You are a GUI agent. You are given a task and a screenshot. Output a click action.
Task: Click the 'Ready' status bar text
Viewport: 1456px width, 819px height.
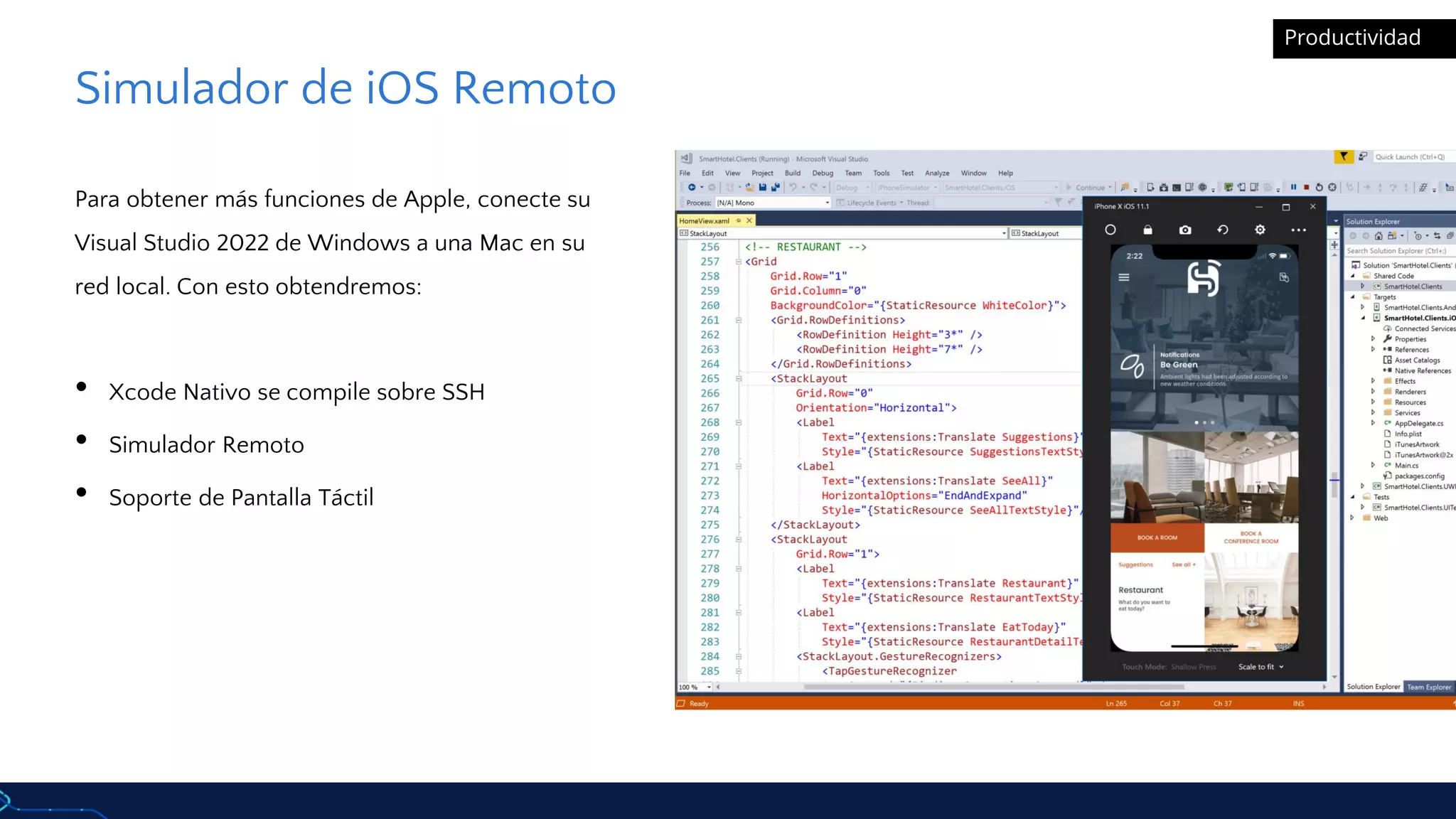tap(699, 704)
